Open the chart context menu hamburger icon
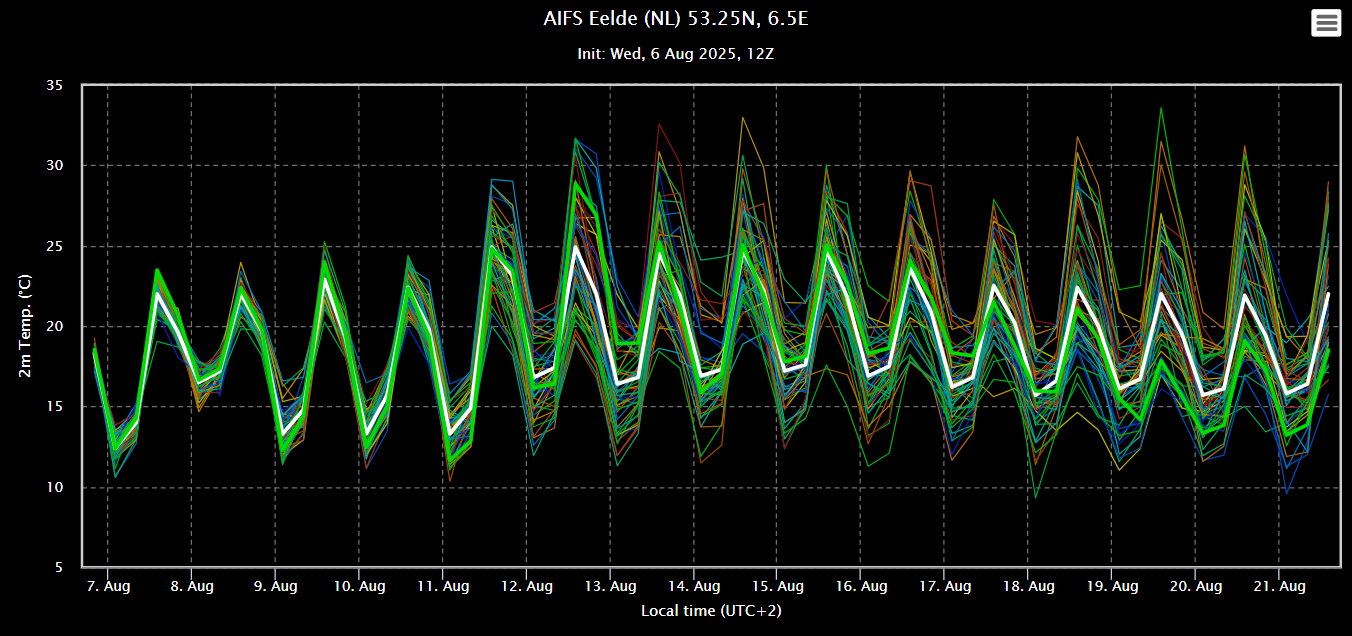The height and width of the screenshot is (636, 1352). coord(1326,22)
